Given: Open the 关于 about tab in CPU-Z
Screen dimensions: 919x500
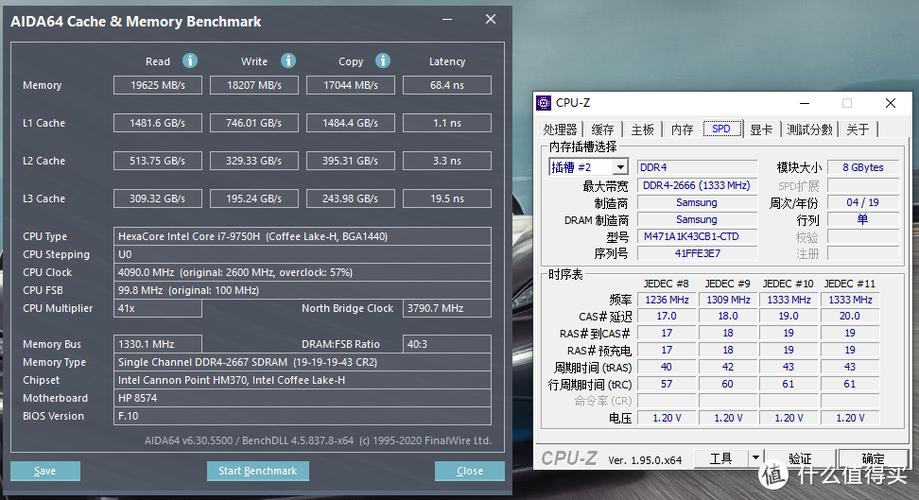Looking at the screenshot, I should pyautogui.click(x=857, y=129).
